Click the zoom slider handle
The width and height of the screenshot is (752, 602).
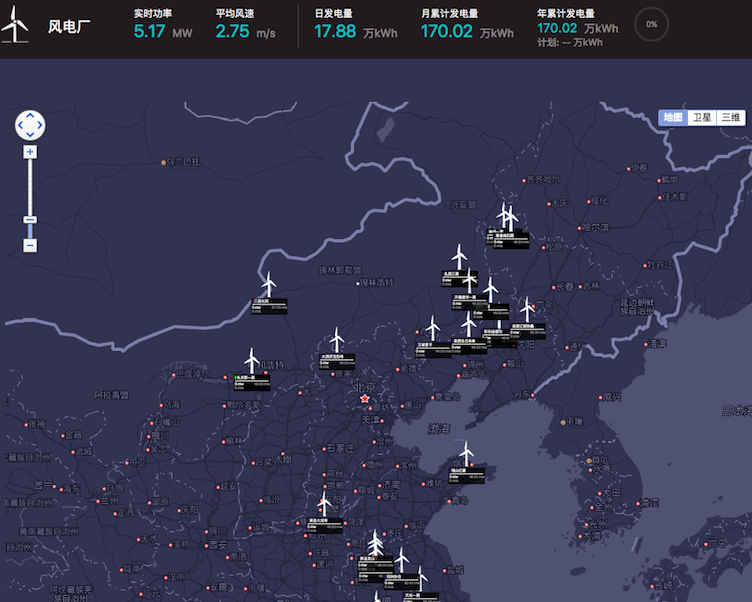[30, 220]
